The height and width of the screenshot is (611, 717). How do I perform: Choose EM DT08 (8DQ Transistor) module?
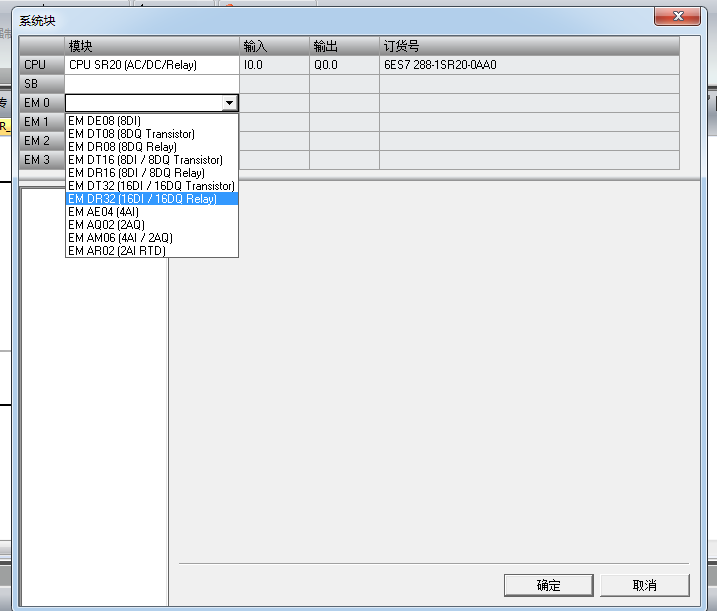(131, 134)
